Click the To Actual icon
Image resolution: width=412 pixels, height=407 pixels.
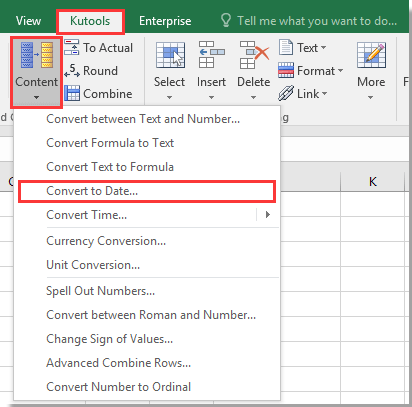(x=72, y=47)
